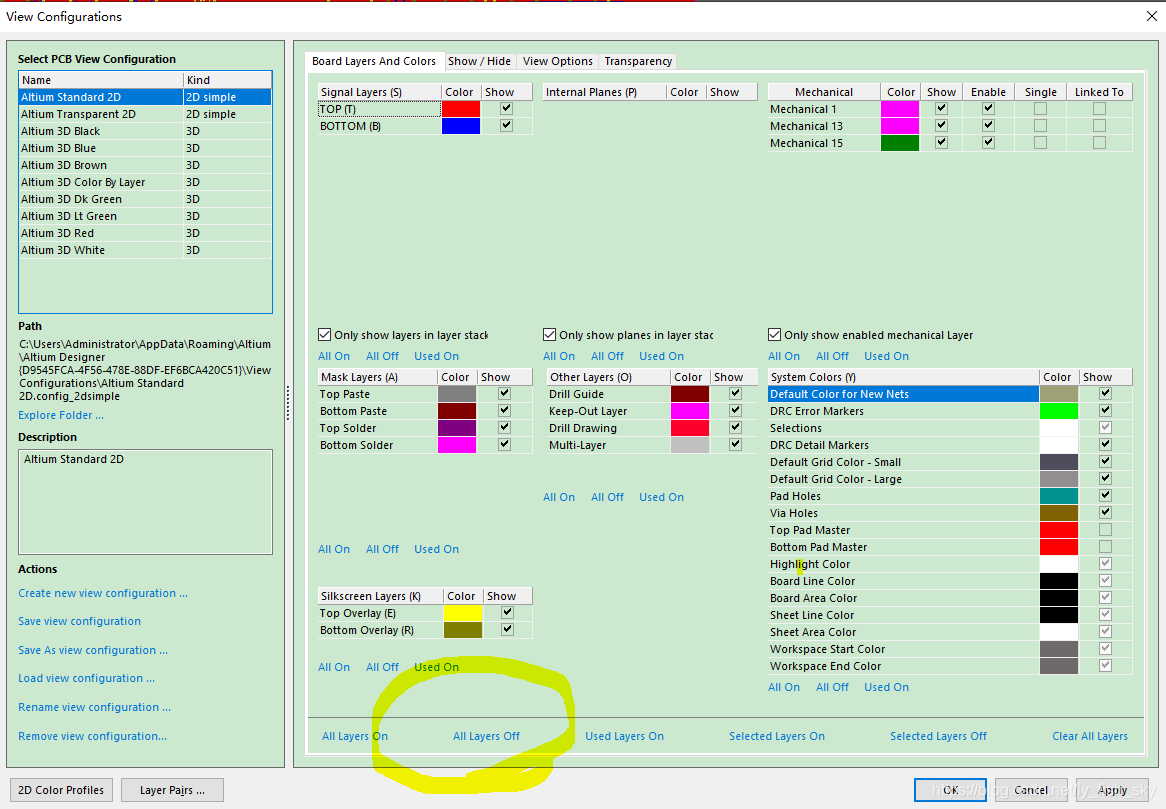Open 2D Color Profiles button
Image resolution: width=1166 pixels, height=809 pixels.
[x=61, y=790]
